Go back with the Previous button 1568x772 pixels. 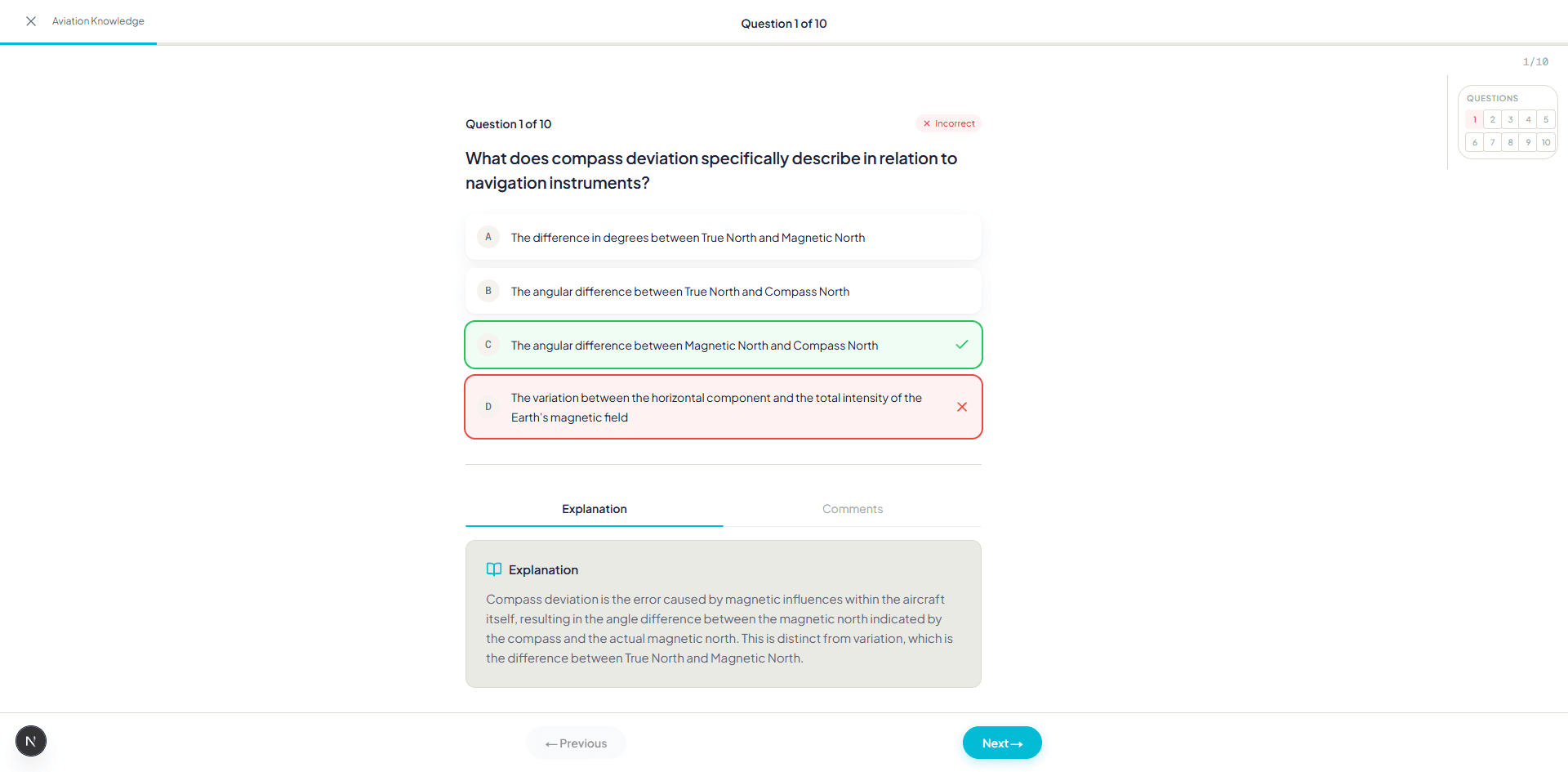[x=577, y=743]
